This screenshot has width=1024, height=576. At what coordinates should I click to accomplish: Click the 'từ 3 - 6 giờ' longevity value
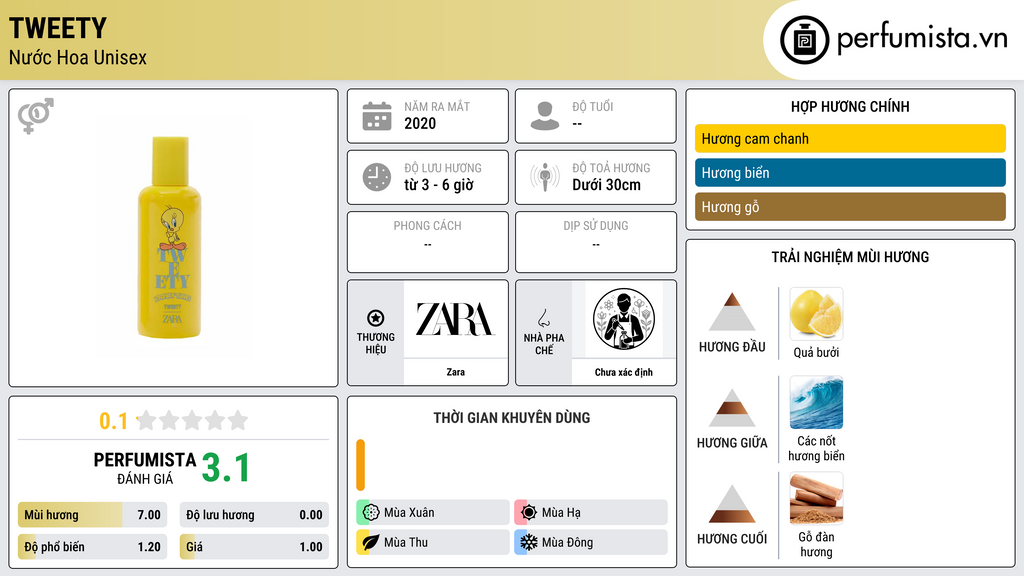pyautogui.click(x=439, y=185)
